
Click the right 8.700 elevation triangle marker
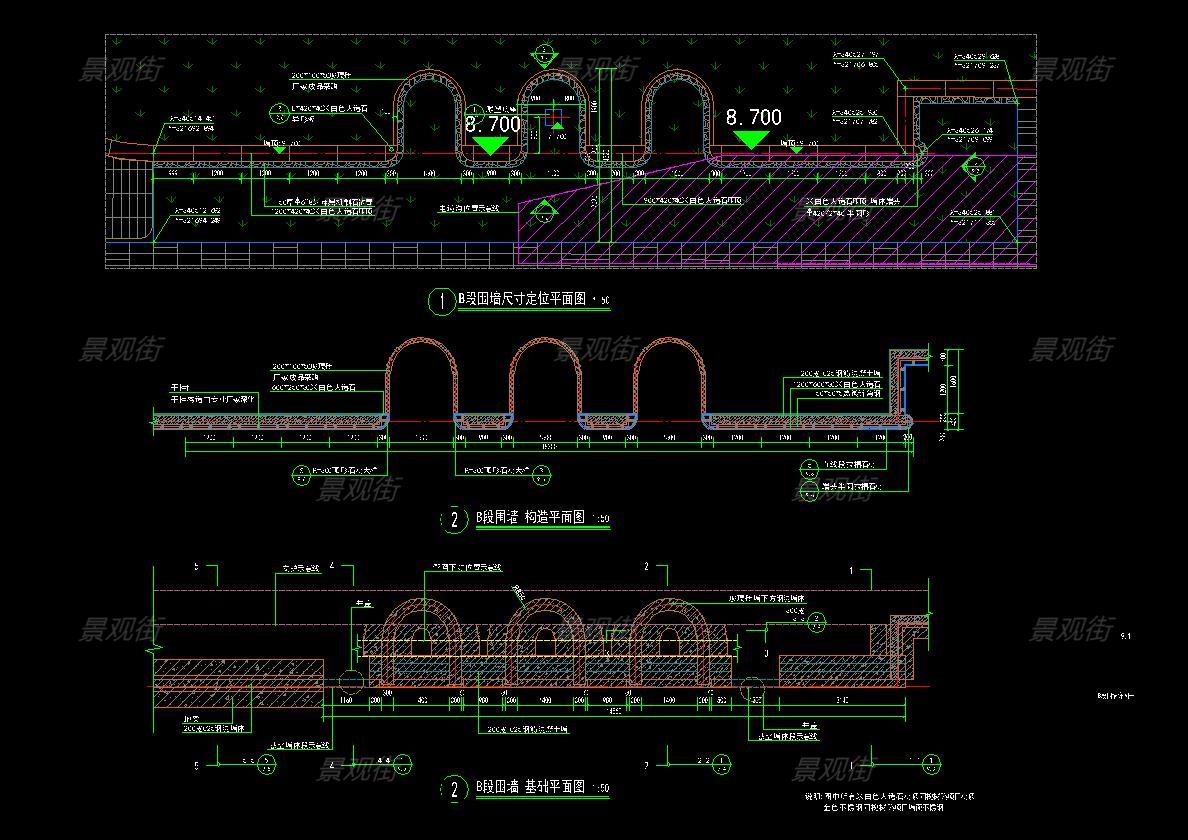click(x=750, y=139)
